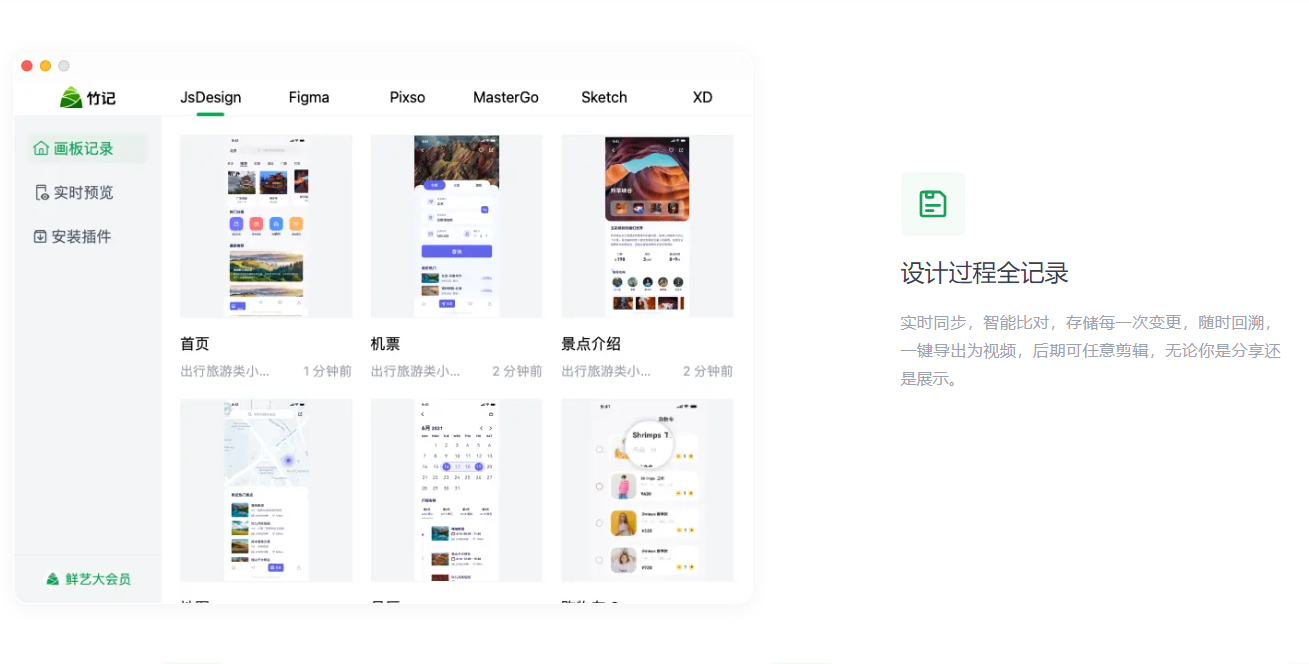1309x664 pixels.
Task: Open 实时预览 via its preview icon
Action: pos(41,193)
